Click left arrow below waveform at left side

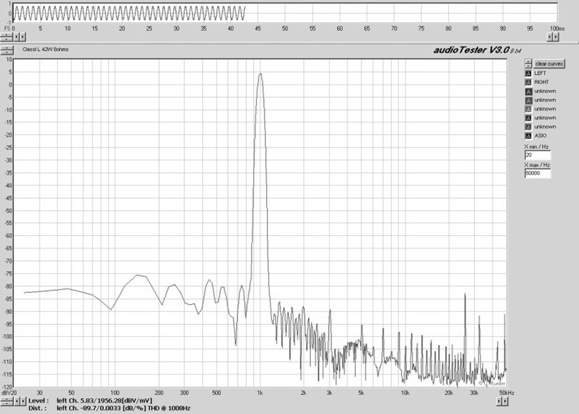pos(17,37)
